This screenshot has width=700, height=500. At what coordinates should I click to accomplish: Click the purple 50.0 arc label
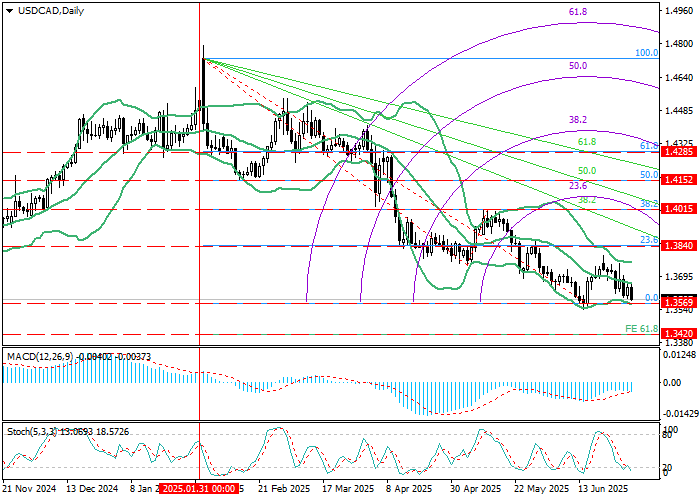click(x=578, y=66)
